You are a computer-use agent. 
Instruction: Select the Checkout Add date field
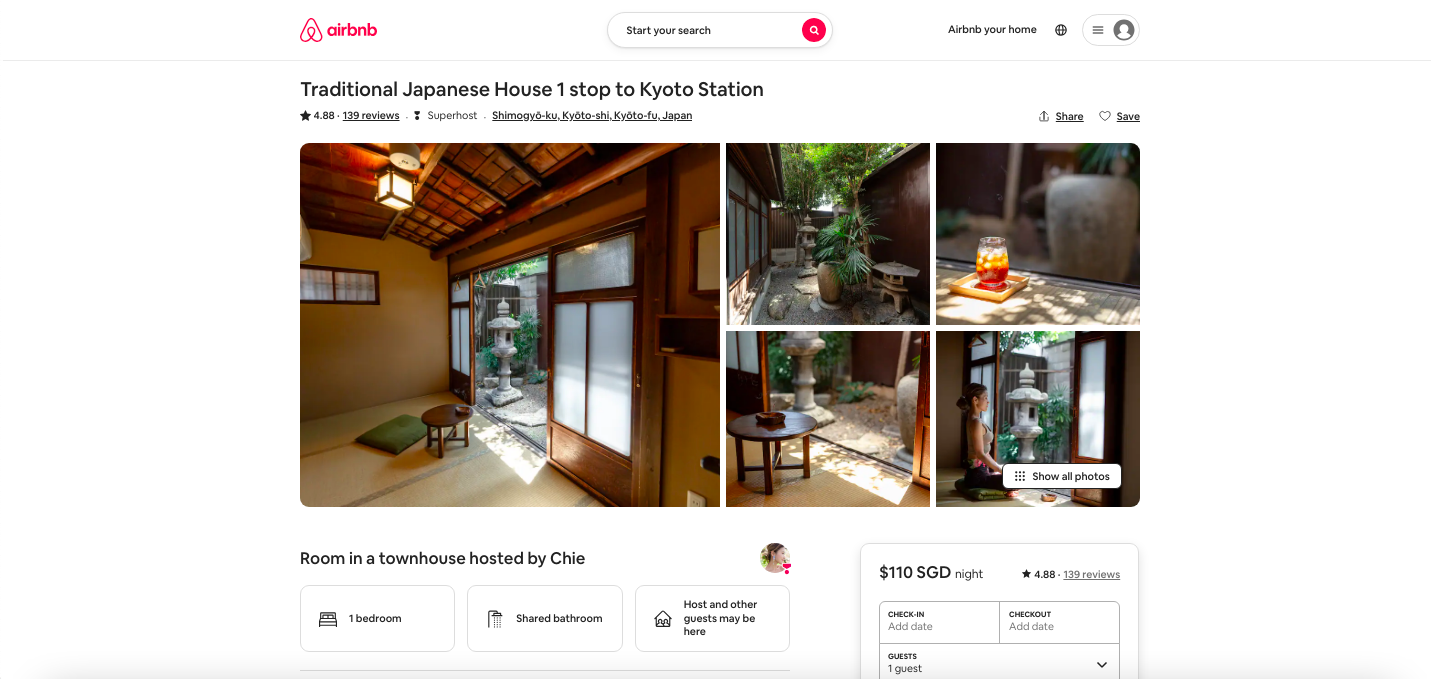pyautogui.click(x=1059, y=621)
